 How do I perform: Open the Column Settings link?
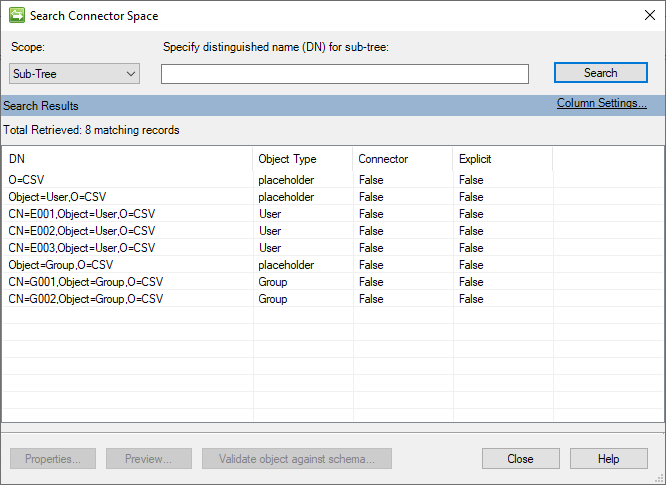pyautogui.click(x=601, y=103)
